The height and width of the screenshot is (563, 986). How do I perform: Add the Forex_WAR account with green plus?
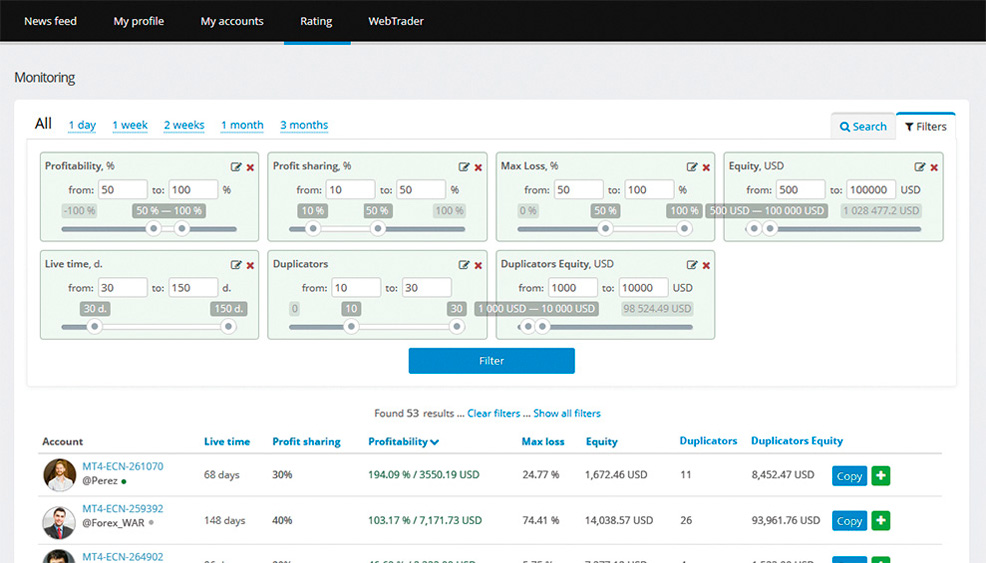(x=880, y=520)
